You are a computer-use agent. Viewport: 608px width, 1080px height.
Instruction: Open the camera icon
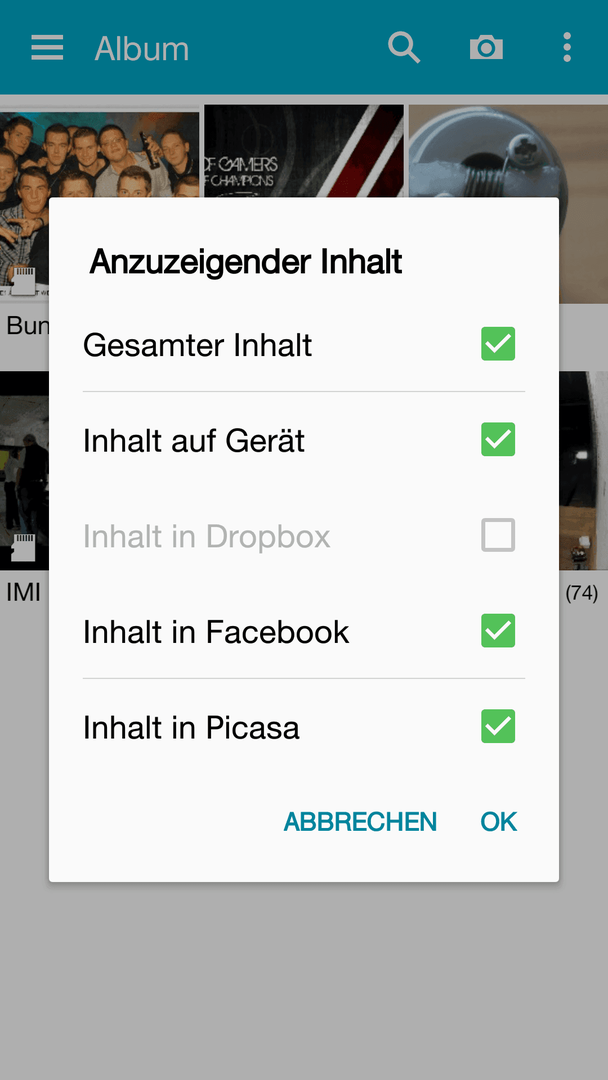click(x=486, y=48)
